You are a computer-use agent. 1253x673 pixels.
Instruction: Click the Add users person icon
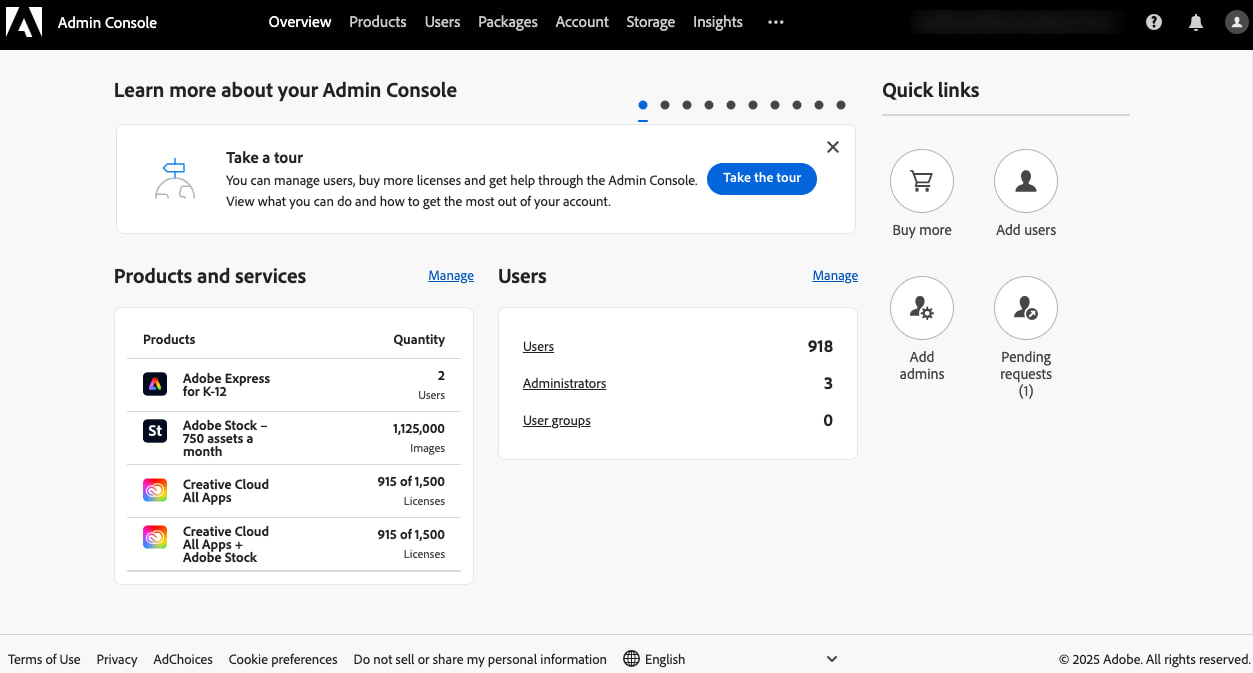[x=1026, y=181]
